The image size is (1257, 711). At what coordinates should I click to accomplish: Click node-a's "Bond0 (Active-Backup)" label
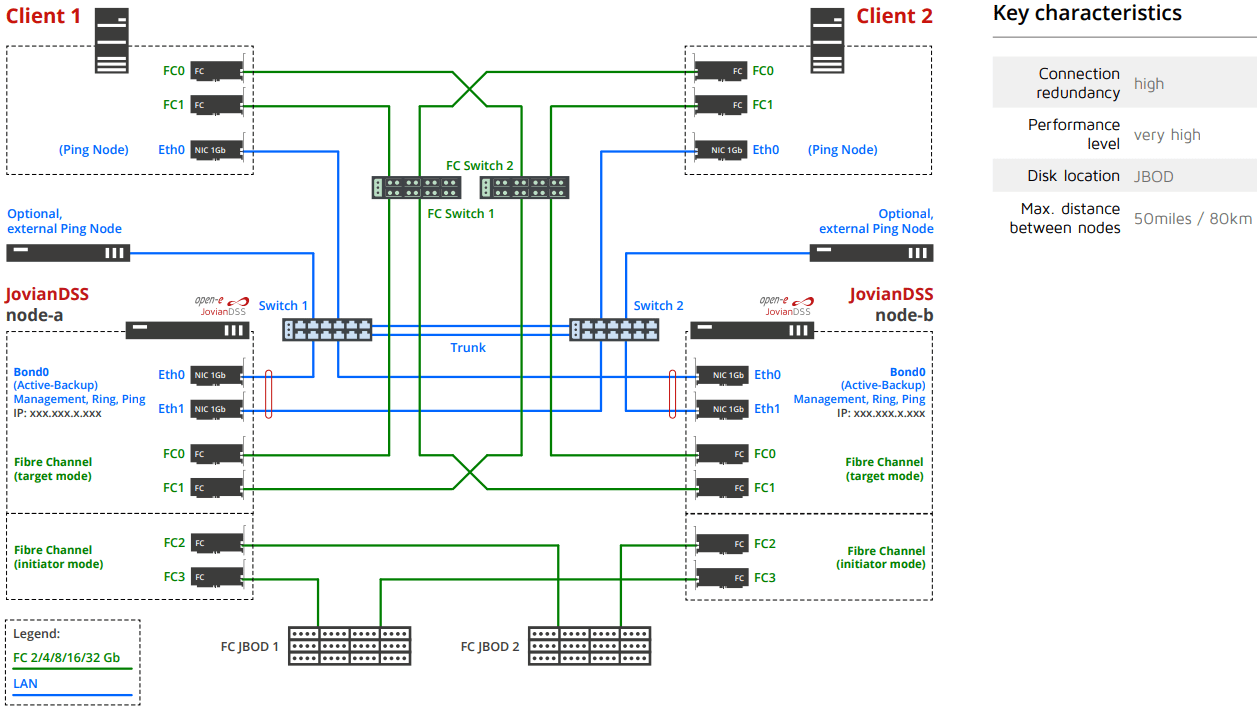click(x=56, y=378)
